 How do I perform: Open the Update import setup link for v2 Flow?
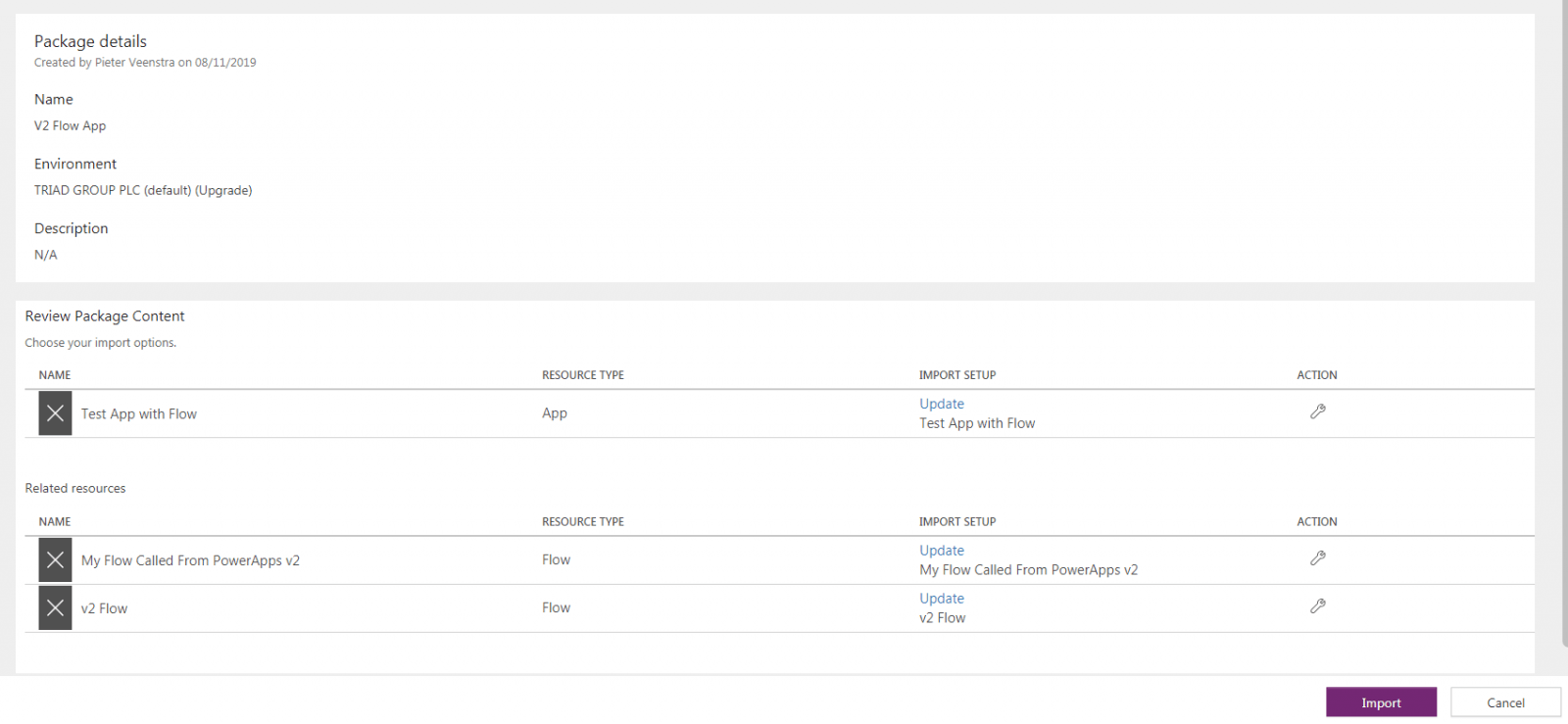click(942, 599)
